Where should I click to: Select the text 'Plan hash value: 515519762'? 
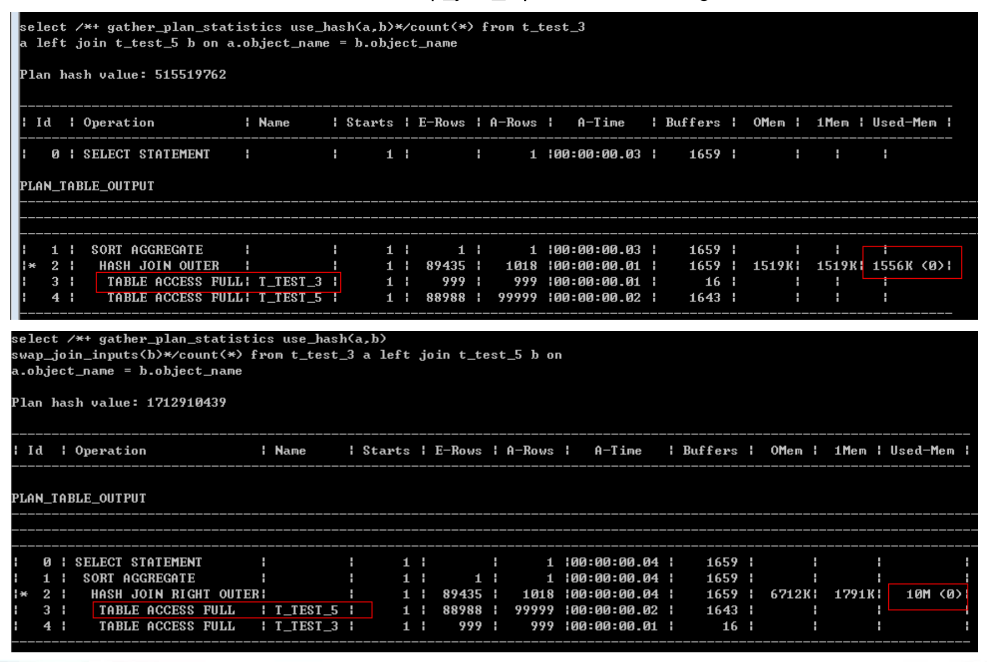click(x=123, y=75)
